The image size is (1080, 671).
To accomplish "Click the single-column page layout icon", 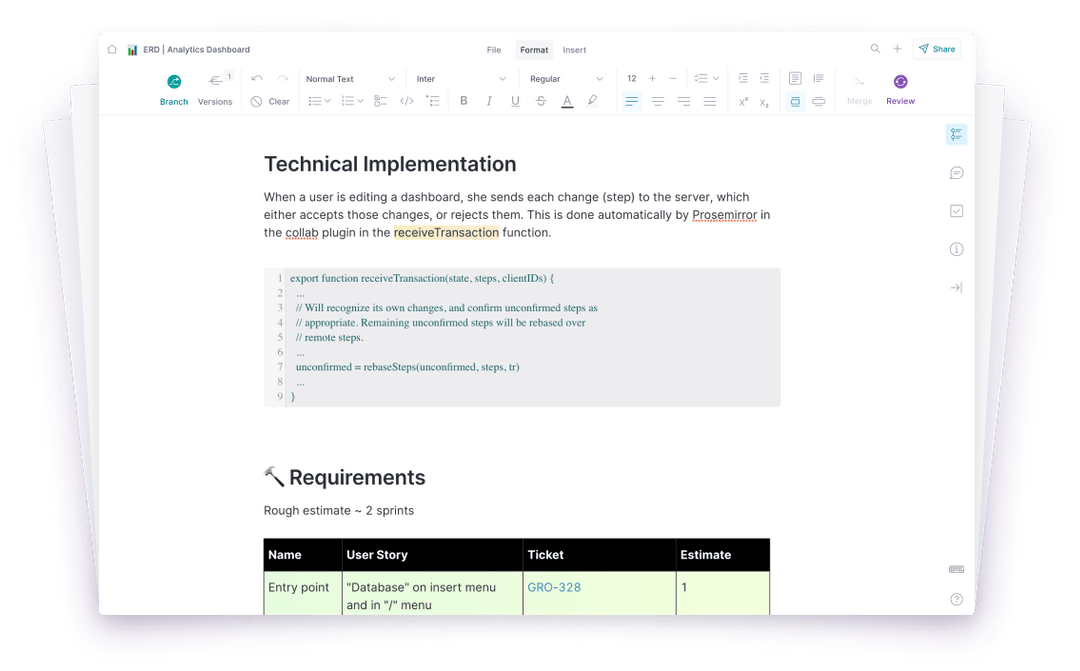I will pos(795,79).
